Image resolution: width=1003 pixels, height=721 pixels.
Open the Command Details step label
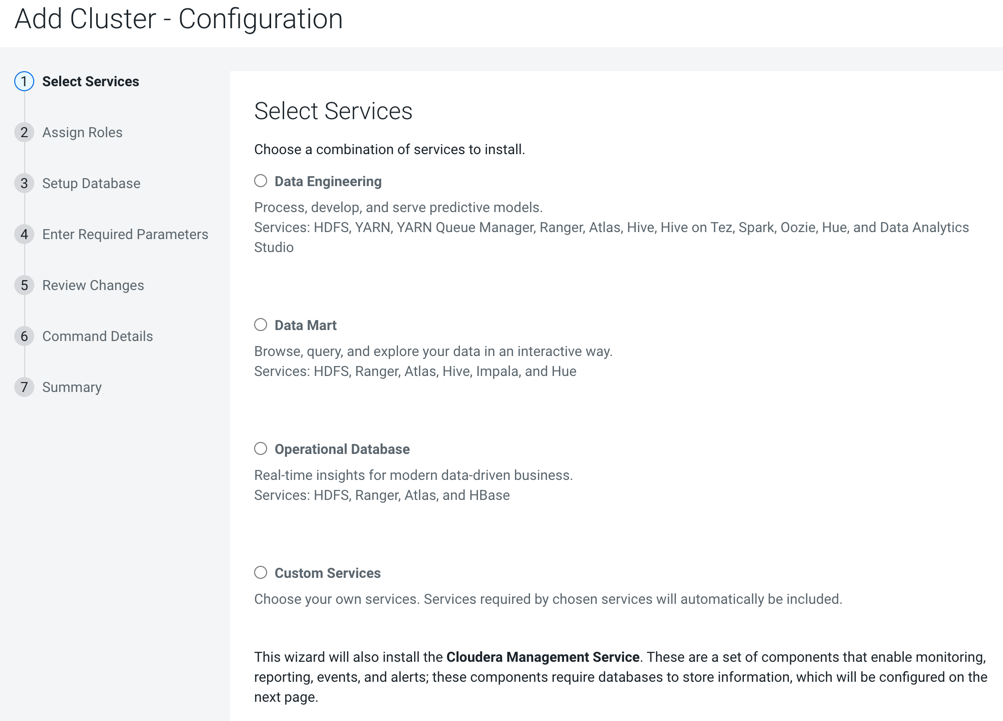point(97,337)
